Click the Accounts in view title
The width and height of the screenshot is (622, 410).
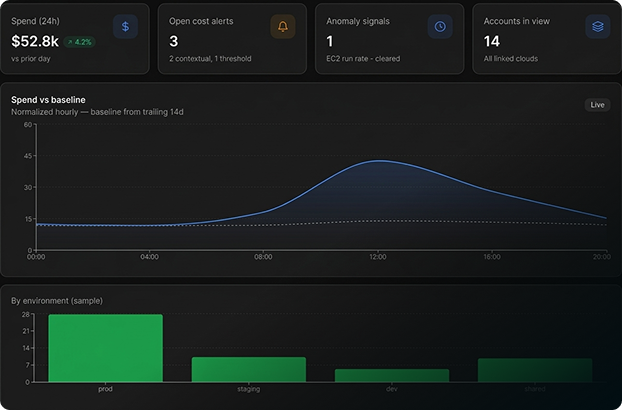516,21
